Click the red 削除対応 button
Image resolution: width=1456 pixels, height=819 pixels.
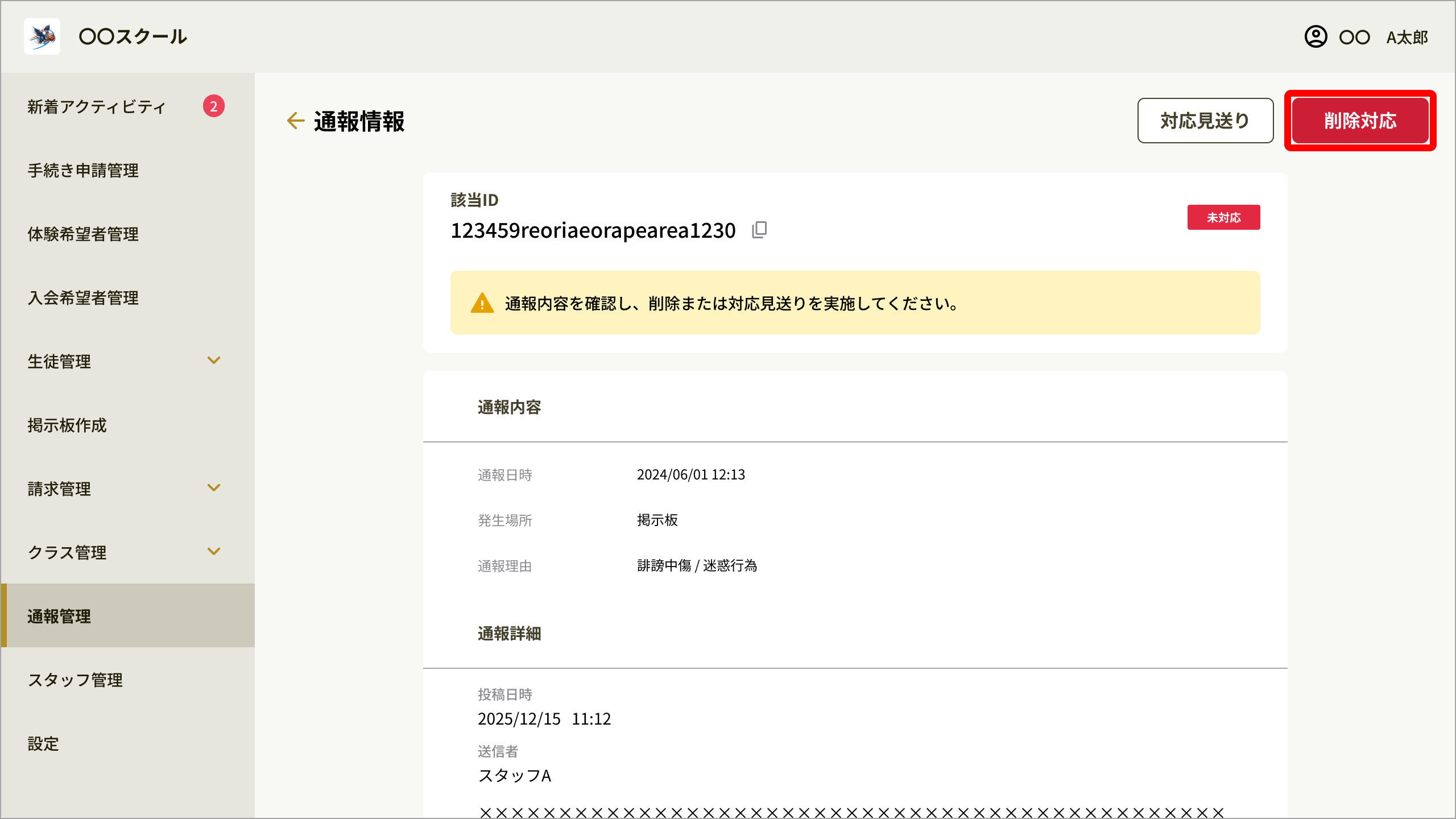pyautogui.click(x=1360, y=121)
